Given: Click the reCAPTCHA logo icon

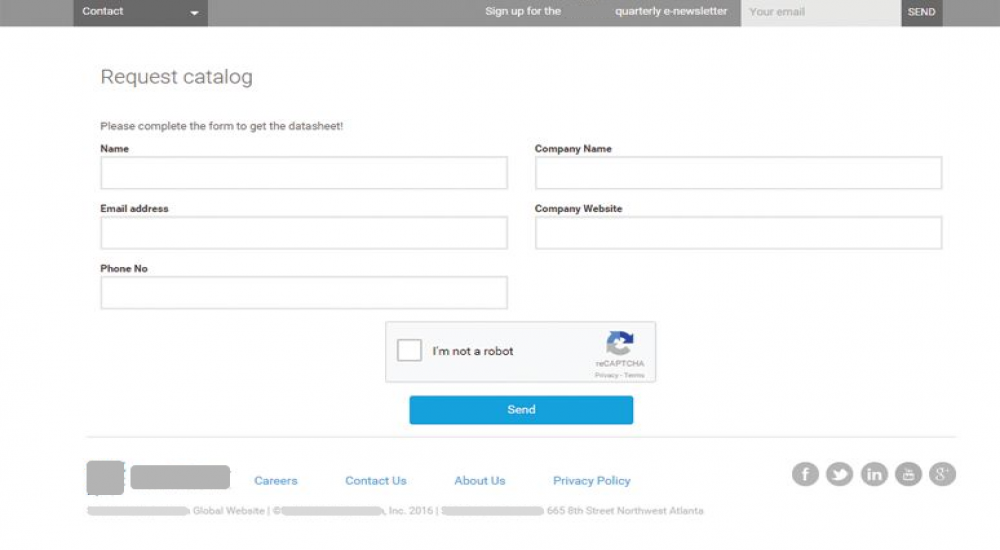Looking at the screenshot, I should (x=620, y=344).
